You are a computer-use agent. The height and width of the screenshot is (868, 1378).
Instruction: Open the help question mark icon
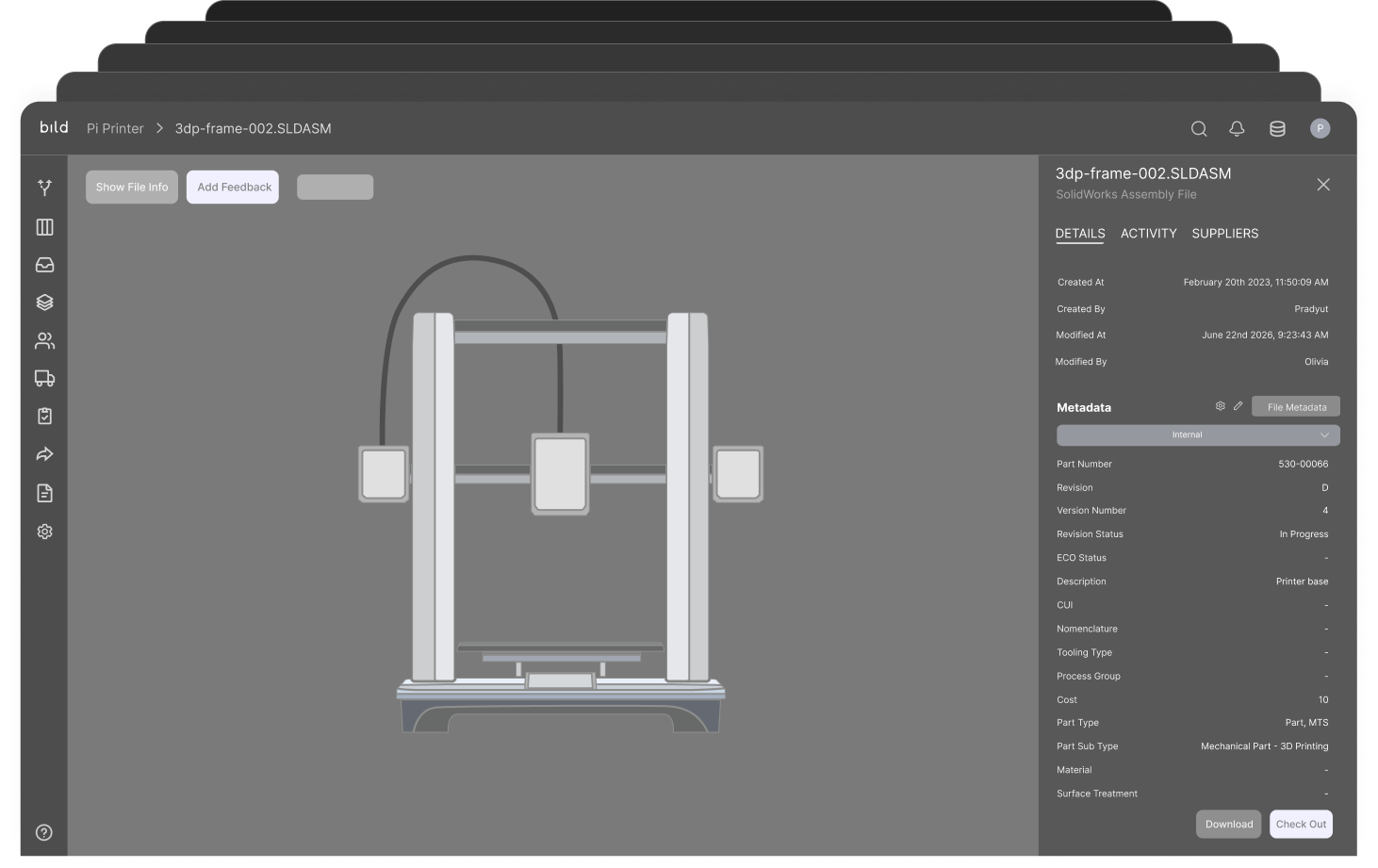pos(44,832)
